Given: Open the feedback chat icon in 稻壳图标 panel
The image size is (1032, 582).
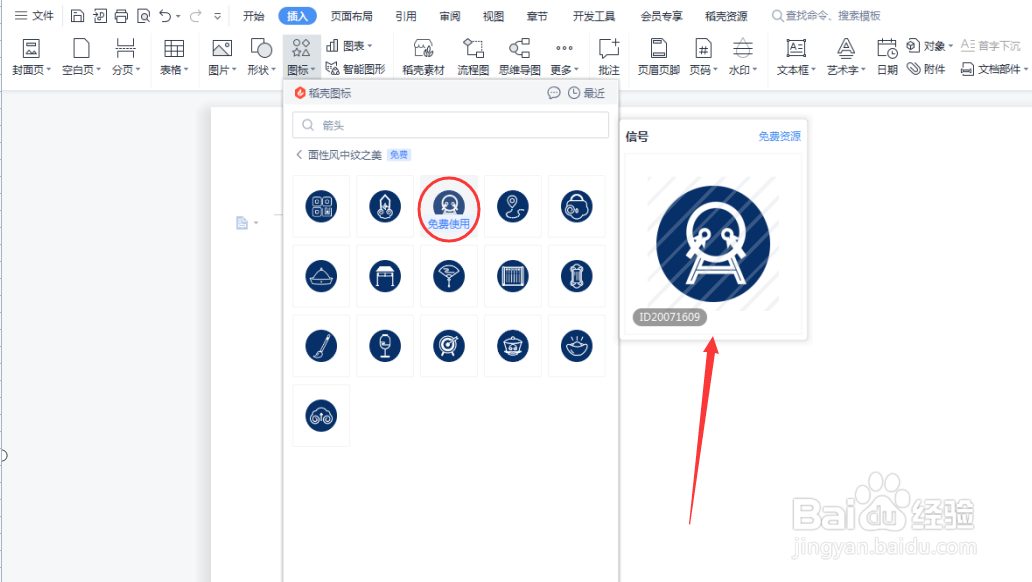Looking at the screenshot, I should 554,93.
